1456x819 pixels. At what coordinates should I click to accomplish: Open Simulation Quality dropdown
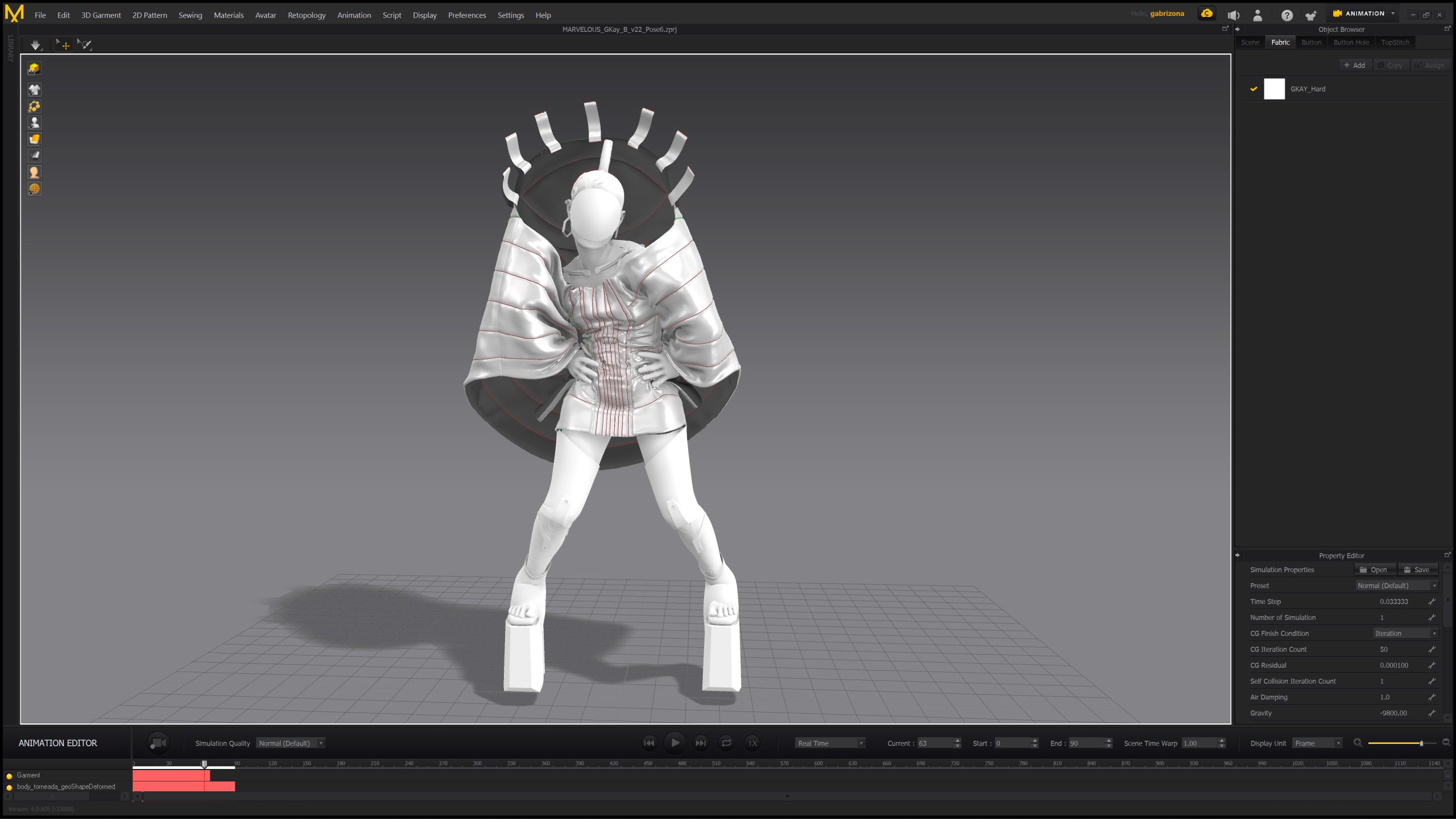tap(290, 743)
